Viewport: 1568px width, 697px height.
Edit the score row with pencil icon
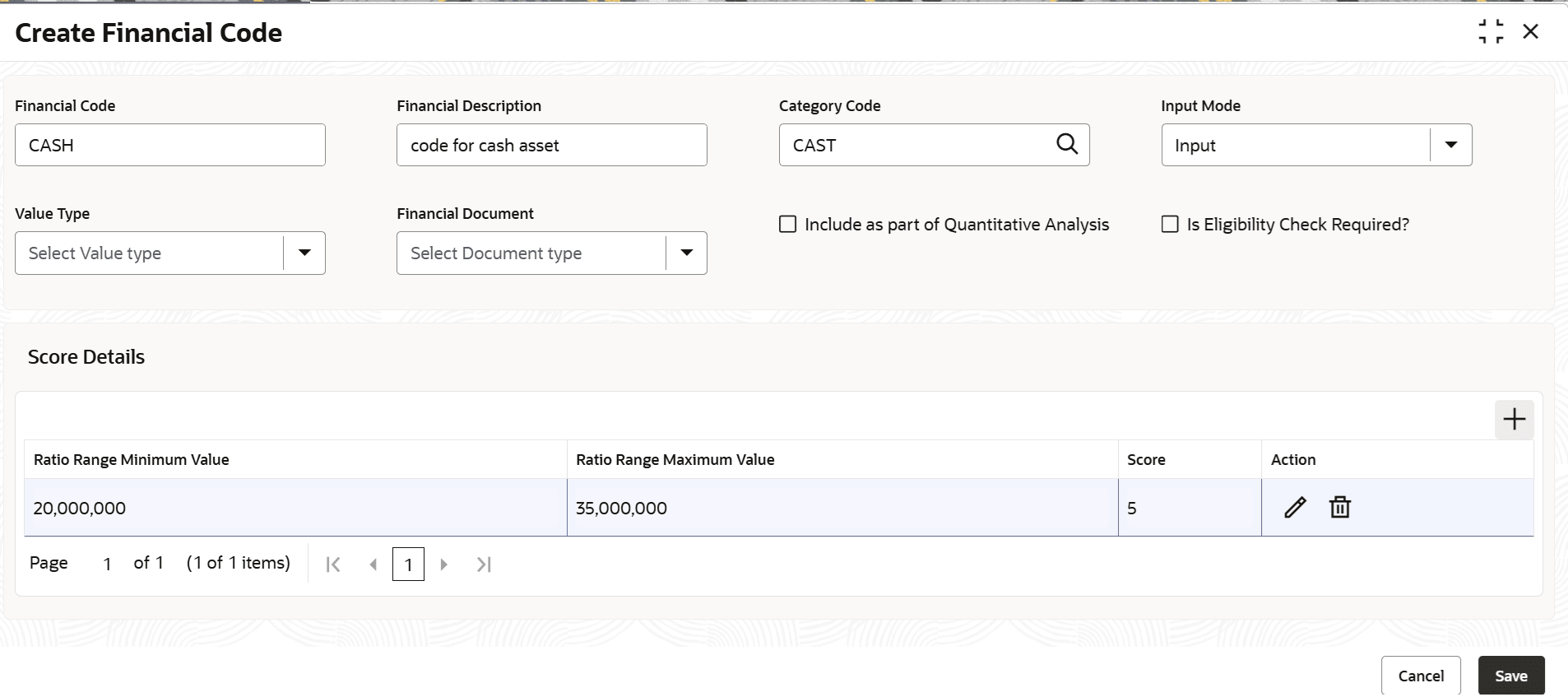pyautogui.click(x=1295, y=507)
